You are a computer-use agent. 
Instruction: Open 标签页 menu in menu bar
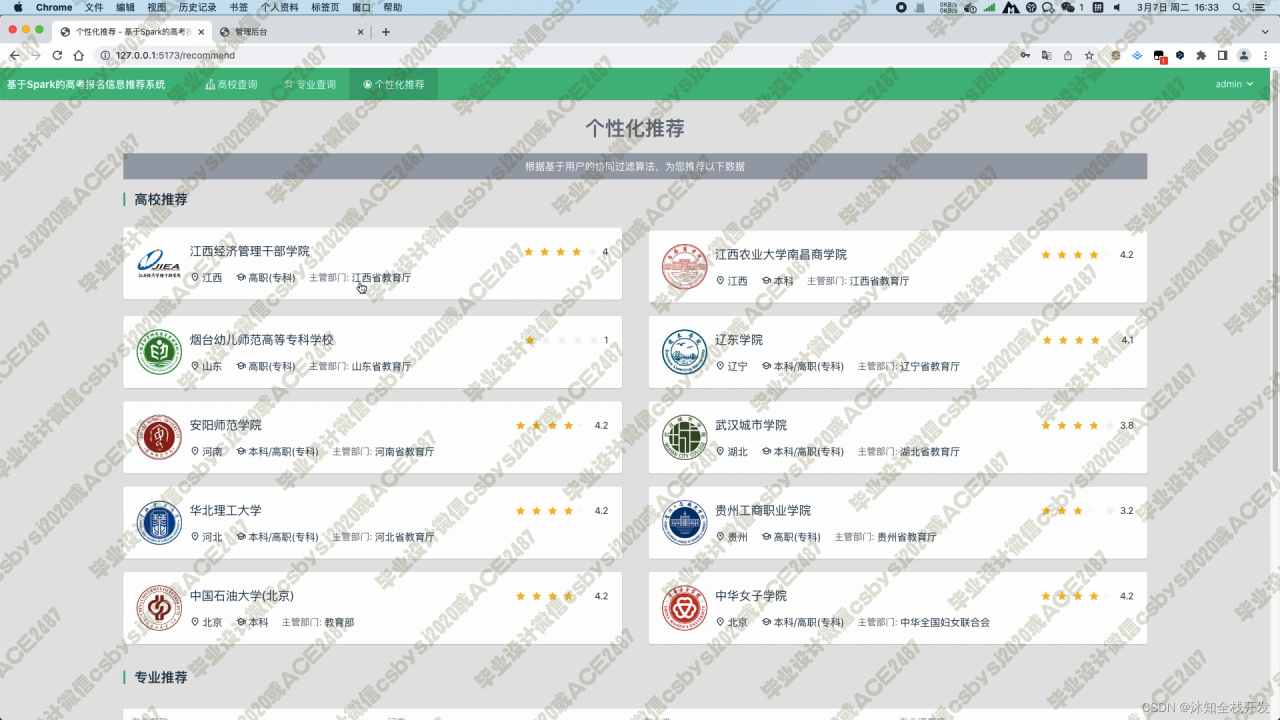tap(325, 7)
